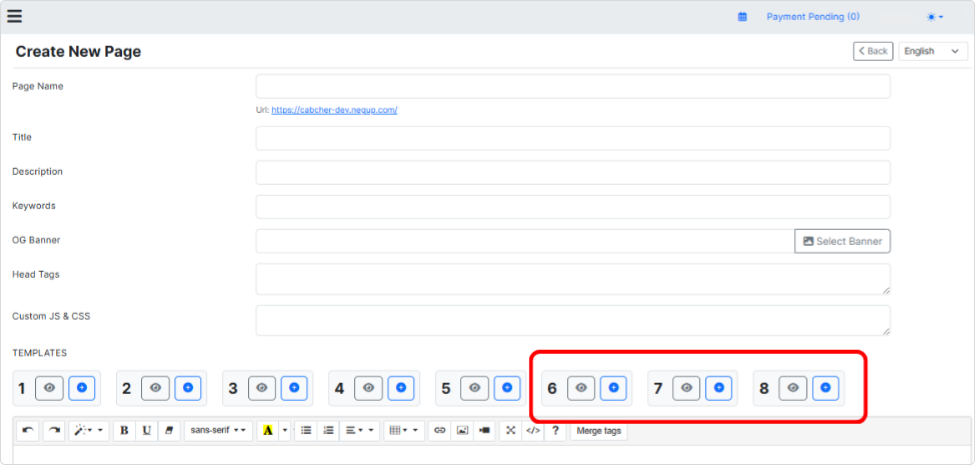
Task: Open the table insert dropdown
Action: coord(404,430)
